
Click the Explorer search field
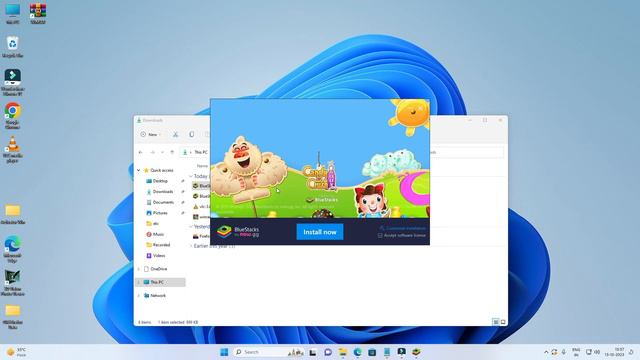pos(467,152)
